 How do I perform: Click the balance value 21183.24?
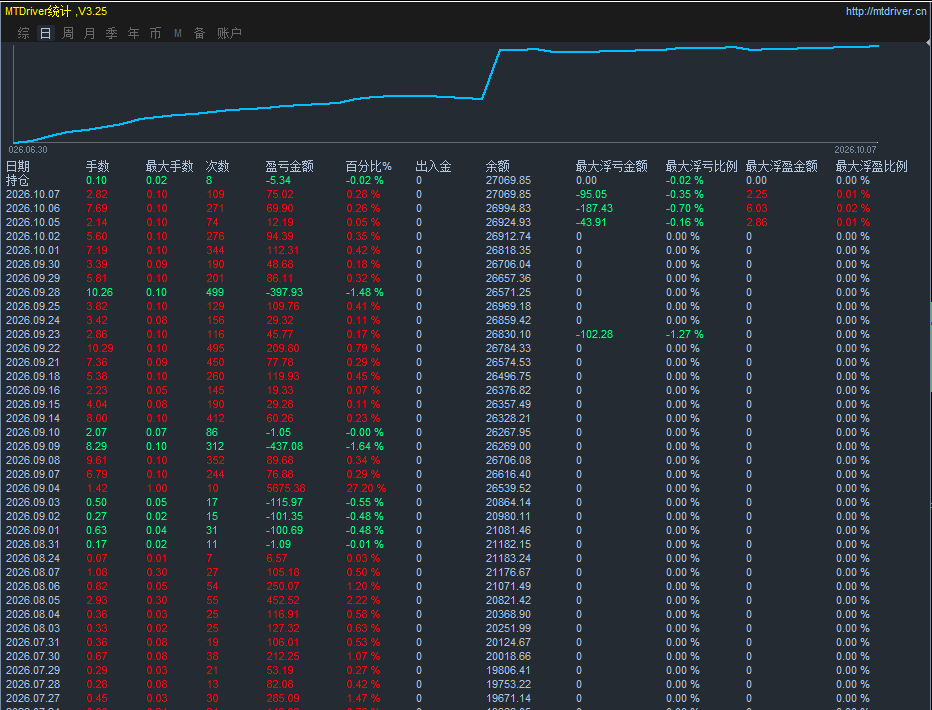pos(508,558)
